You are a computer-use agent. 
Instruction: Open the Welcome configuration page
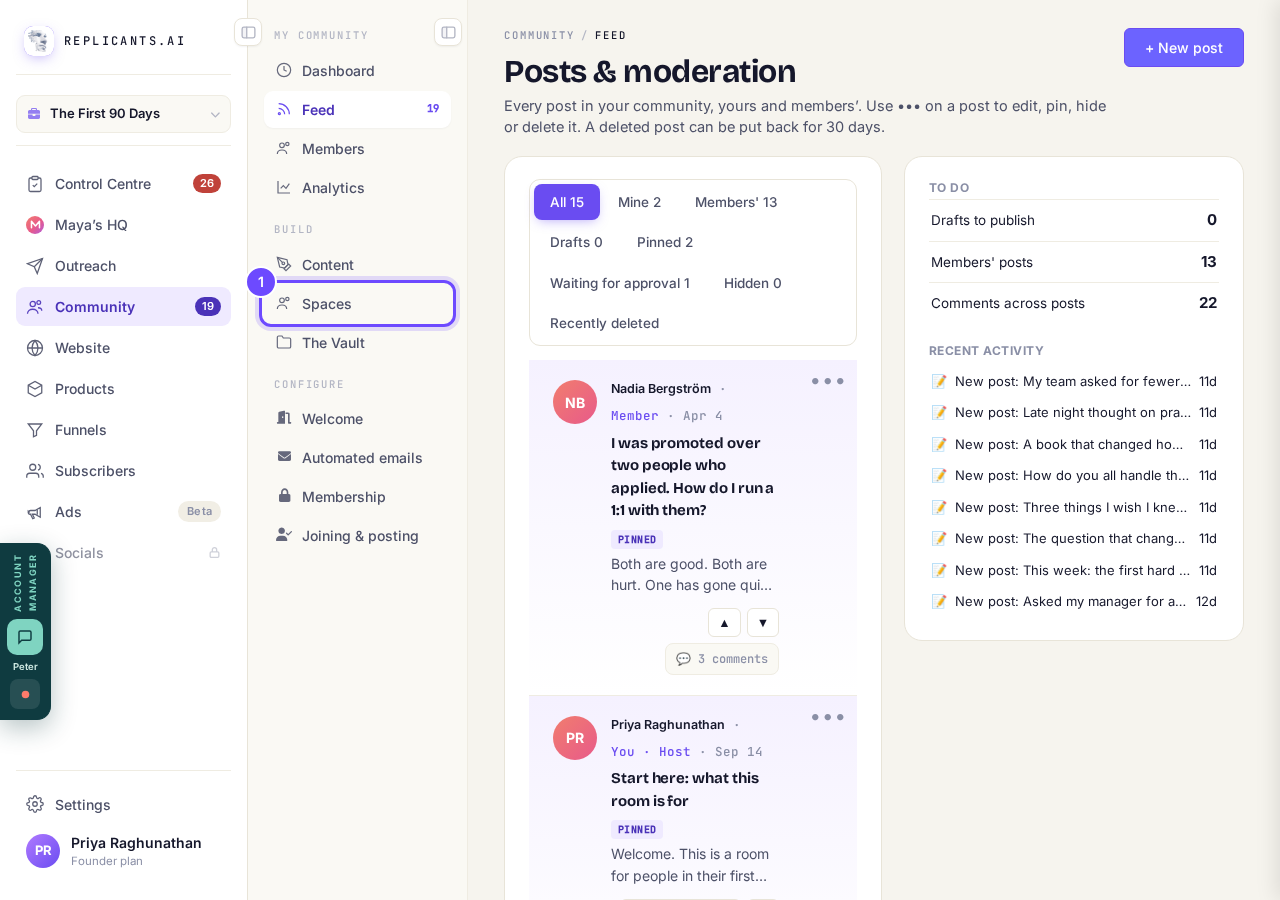tap(358, 418)
